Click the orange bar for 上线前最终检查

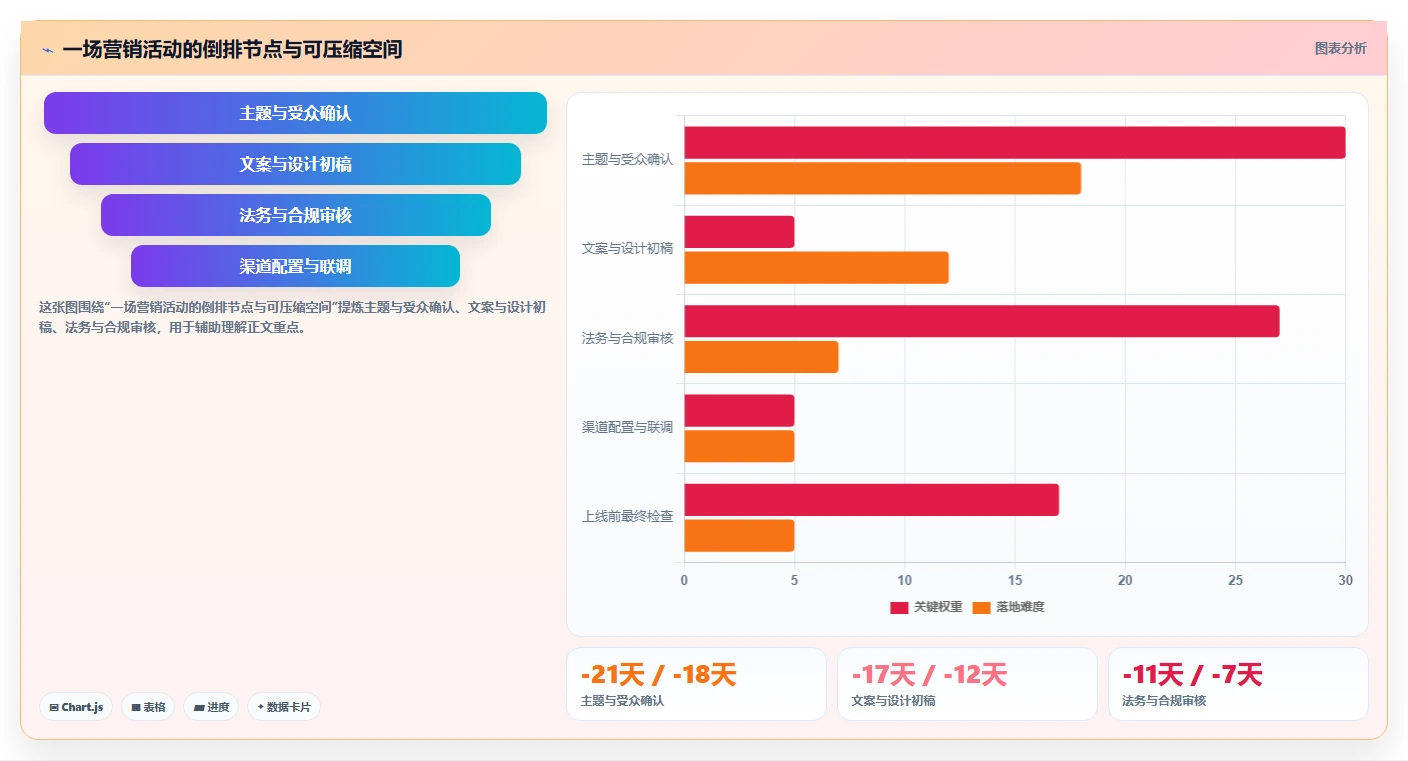pos(739,535)
